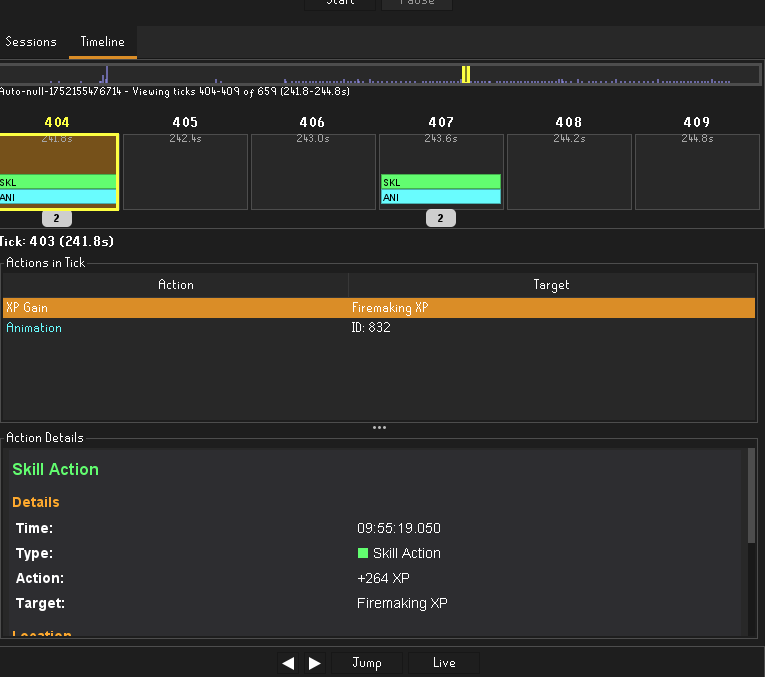Click the Pause button at top
This screenshot has width=765, height=677.
click(417, 3)
